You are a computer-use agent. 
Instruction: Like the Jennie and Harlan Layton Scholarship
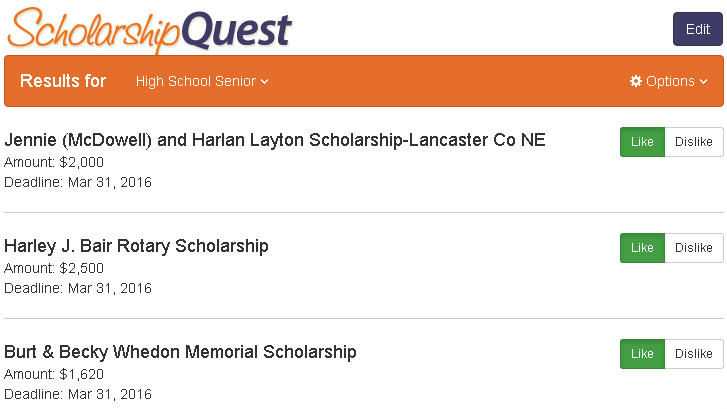[642, 141]
